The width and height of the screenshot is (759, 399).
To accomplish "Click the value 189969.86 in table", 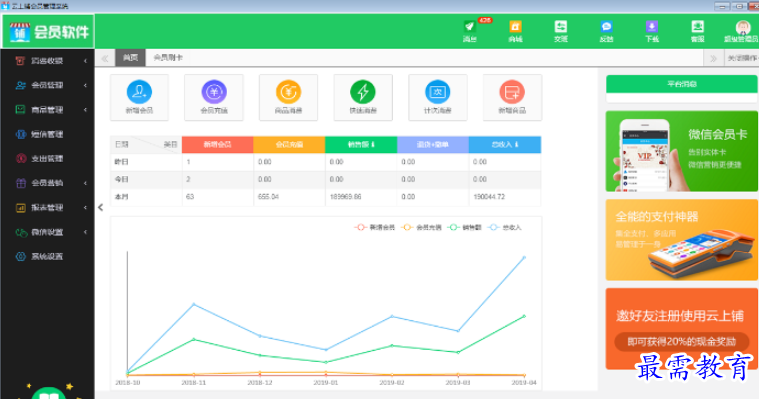I will (346, 197).
